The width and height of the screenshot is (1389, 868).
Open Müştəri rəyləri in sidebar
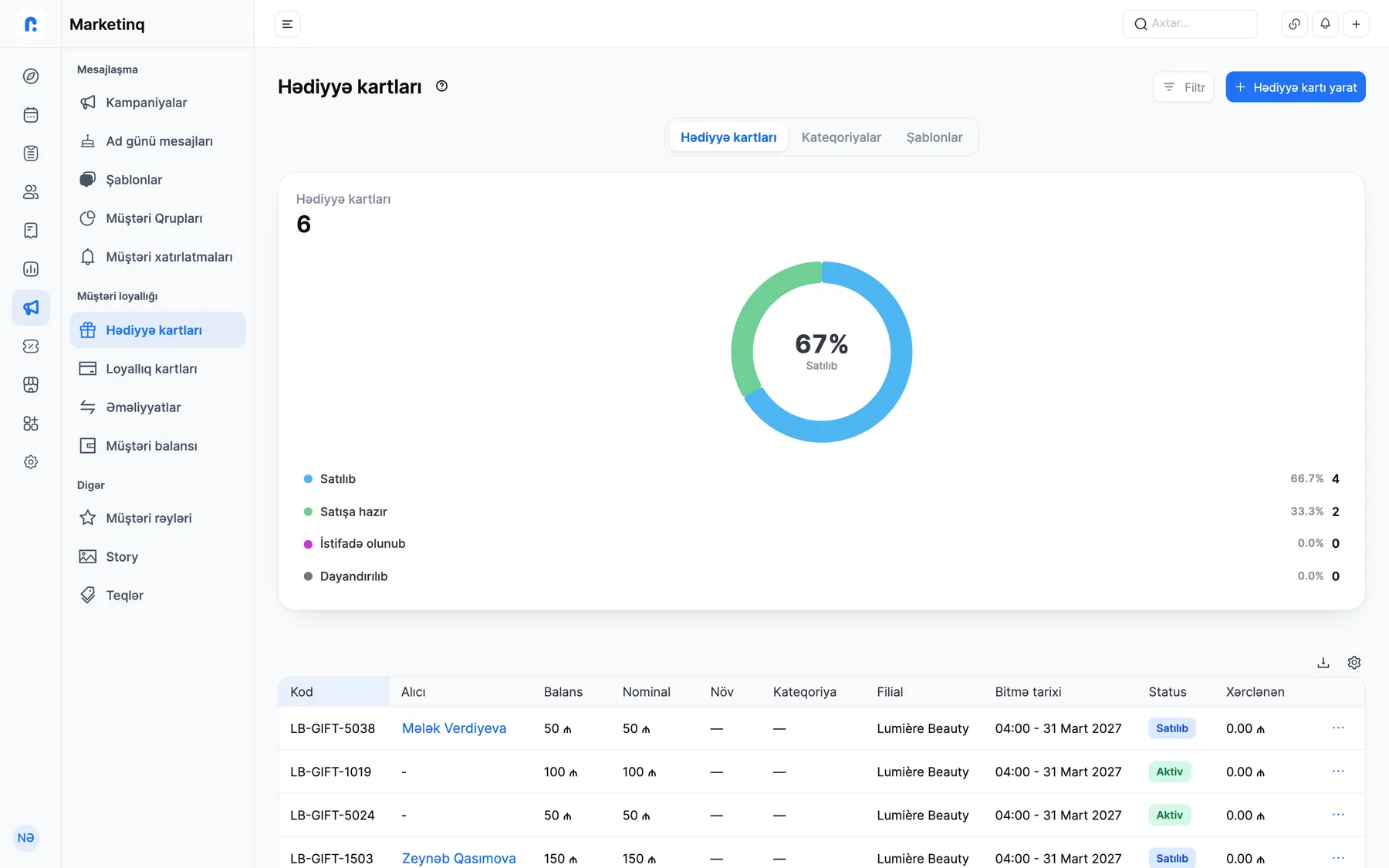point(157,518)
